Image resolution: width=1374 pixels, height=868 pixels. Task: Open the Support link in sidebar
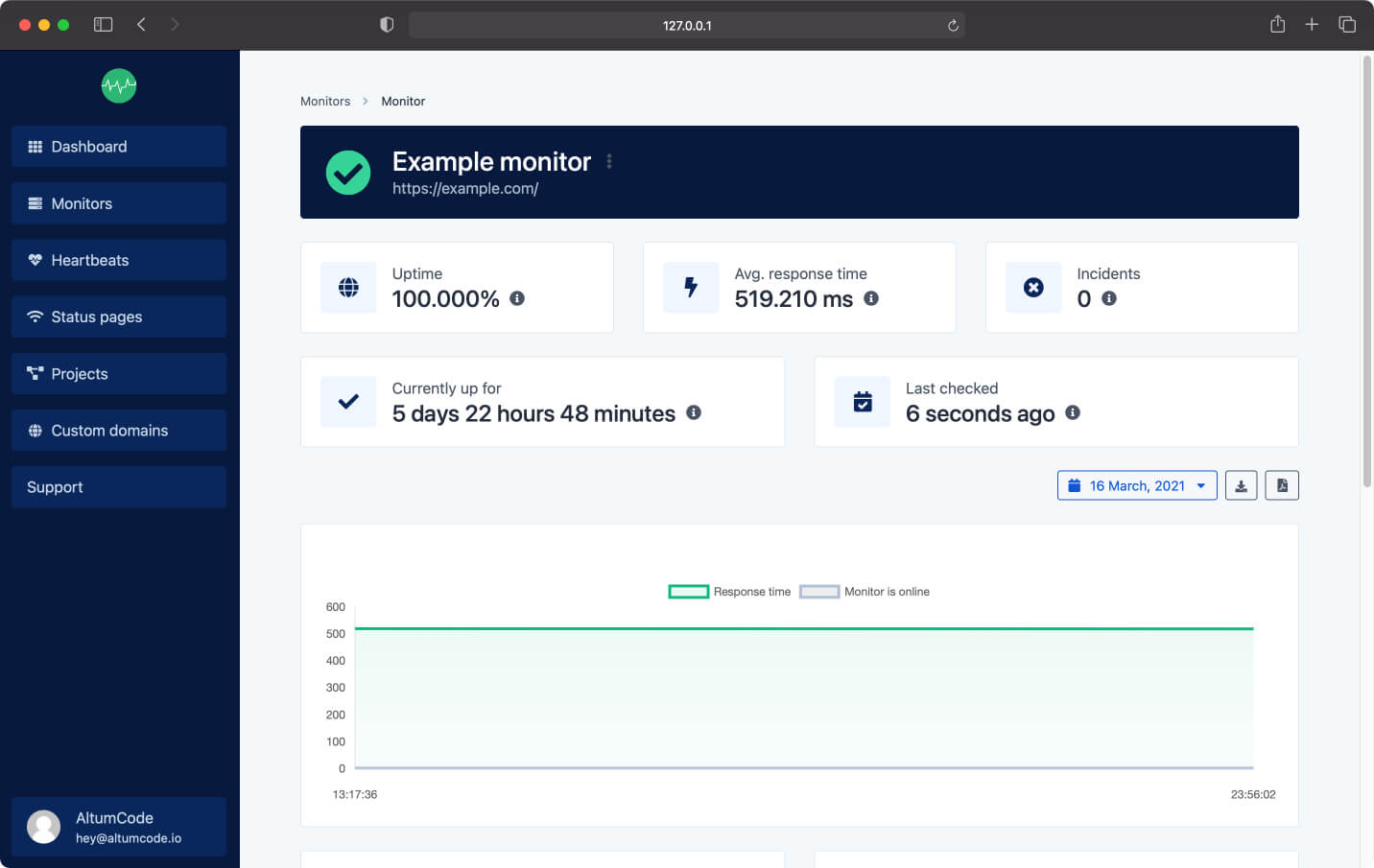(x=119, y=487)
